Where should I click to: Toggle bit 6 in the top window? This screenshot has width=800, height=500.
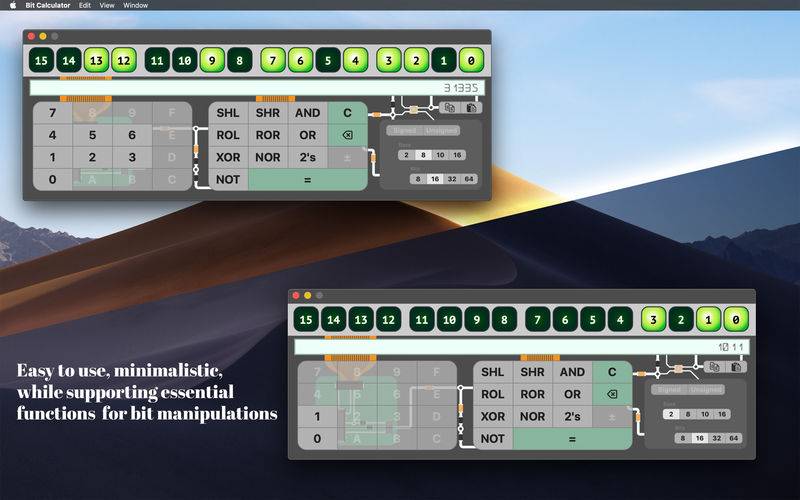(300, 61)
